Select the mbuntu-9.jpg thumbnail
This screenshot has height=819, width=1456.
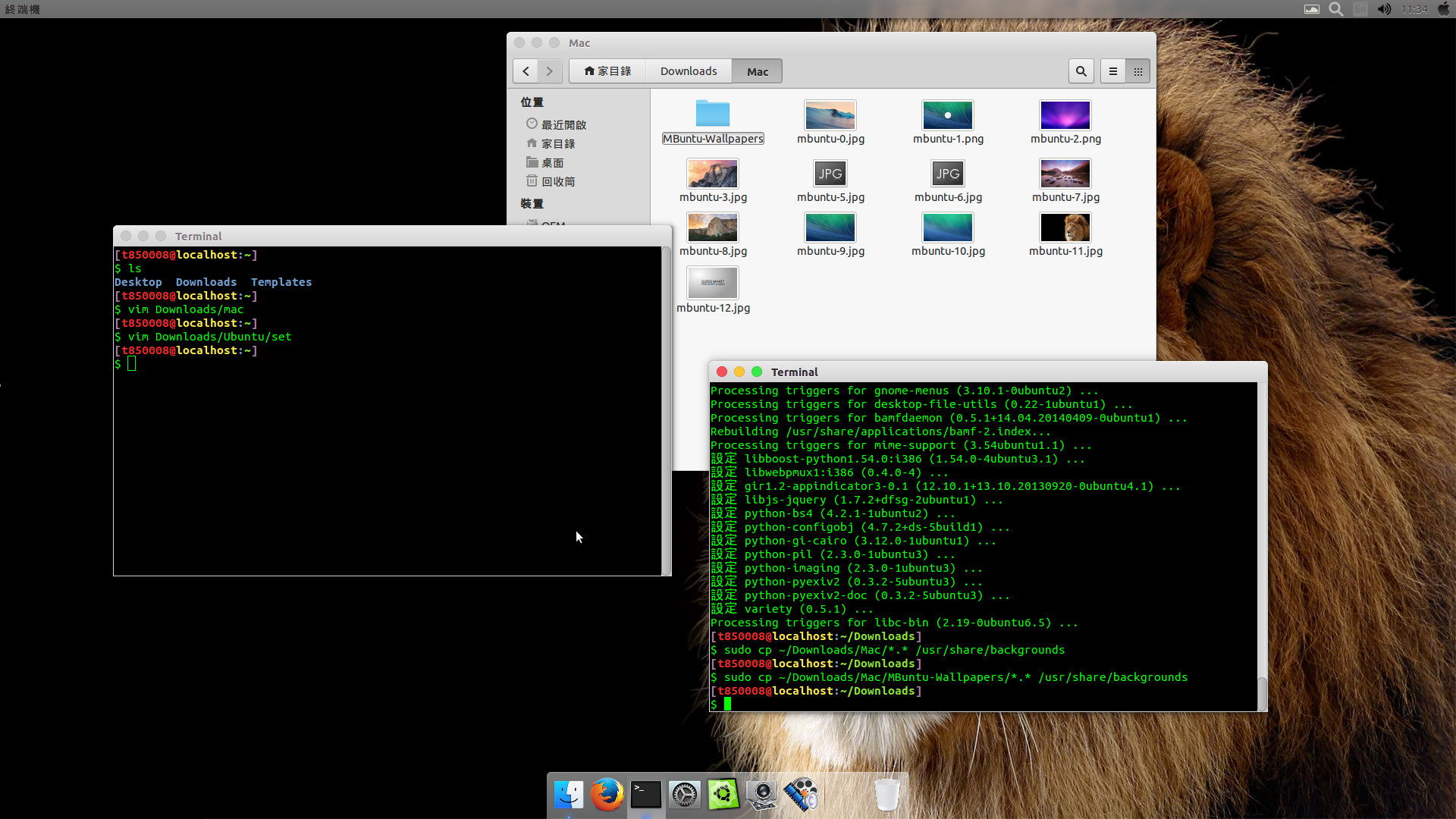pyautogui.click(x=830, y=227)
